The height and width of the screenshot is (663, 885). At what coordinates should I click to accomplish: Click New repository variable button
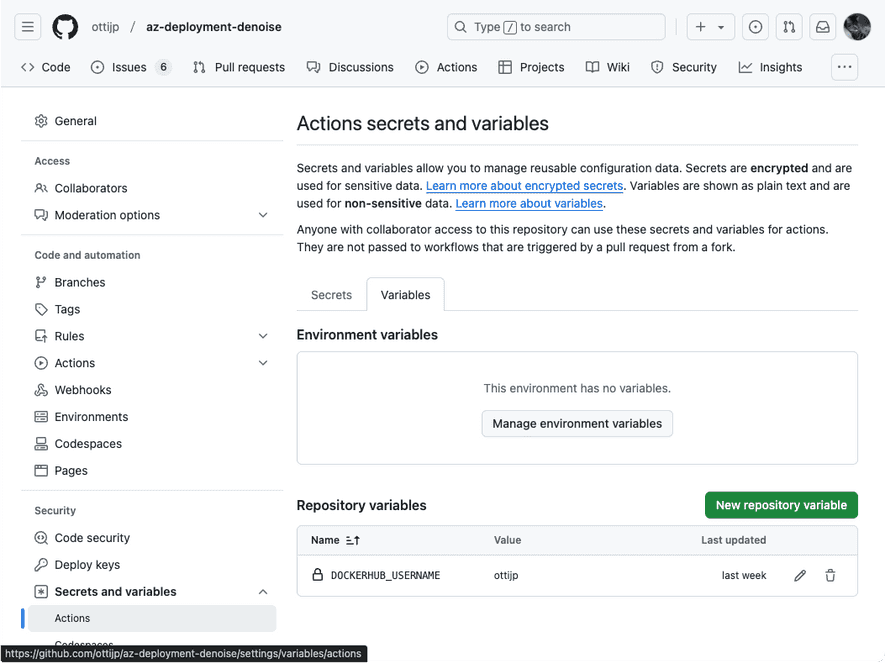tap(780, 505)
